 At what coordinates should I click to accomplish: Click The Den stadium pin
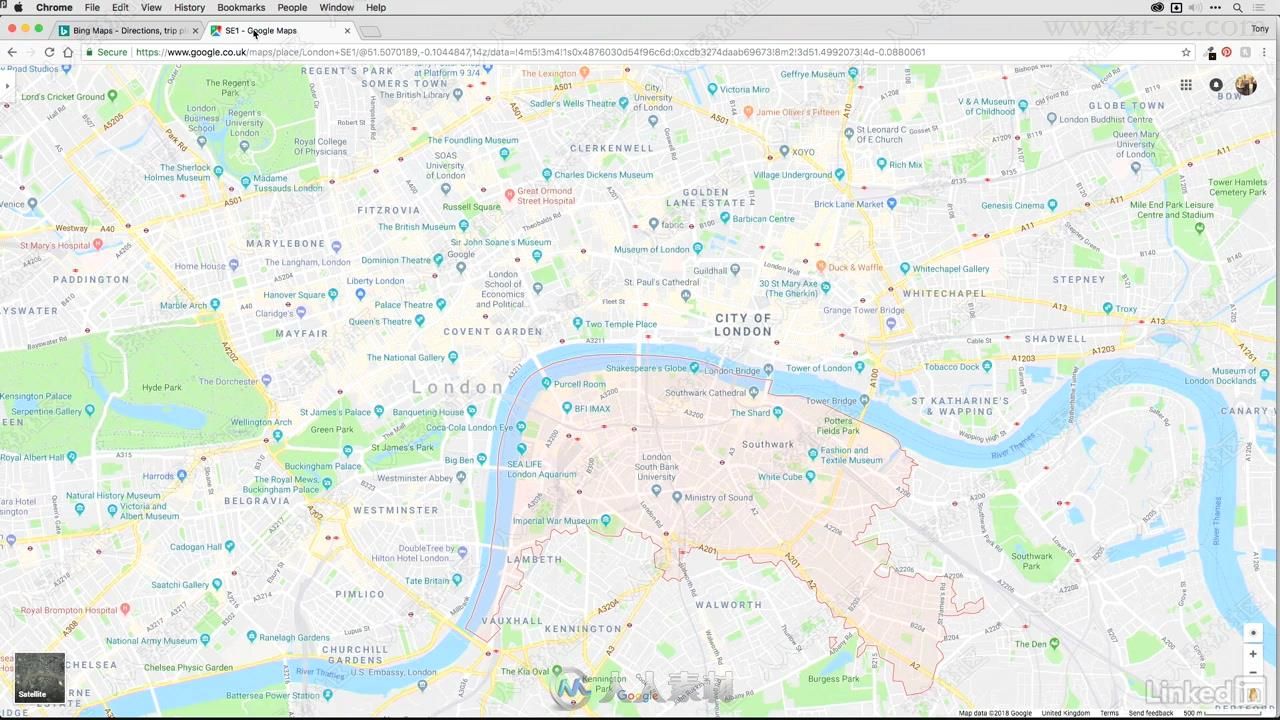1054,644
